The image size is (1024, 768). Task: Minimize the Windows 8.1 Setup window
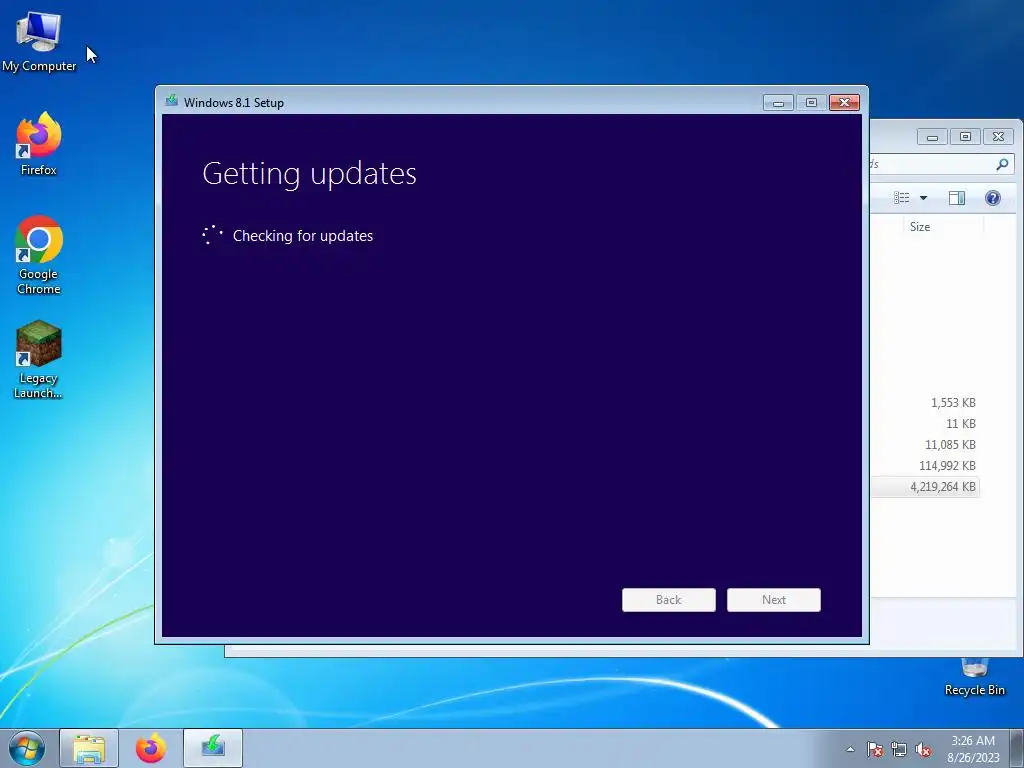[x=778, y=103]
